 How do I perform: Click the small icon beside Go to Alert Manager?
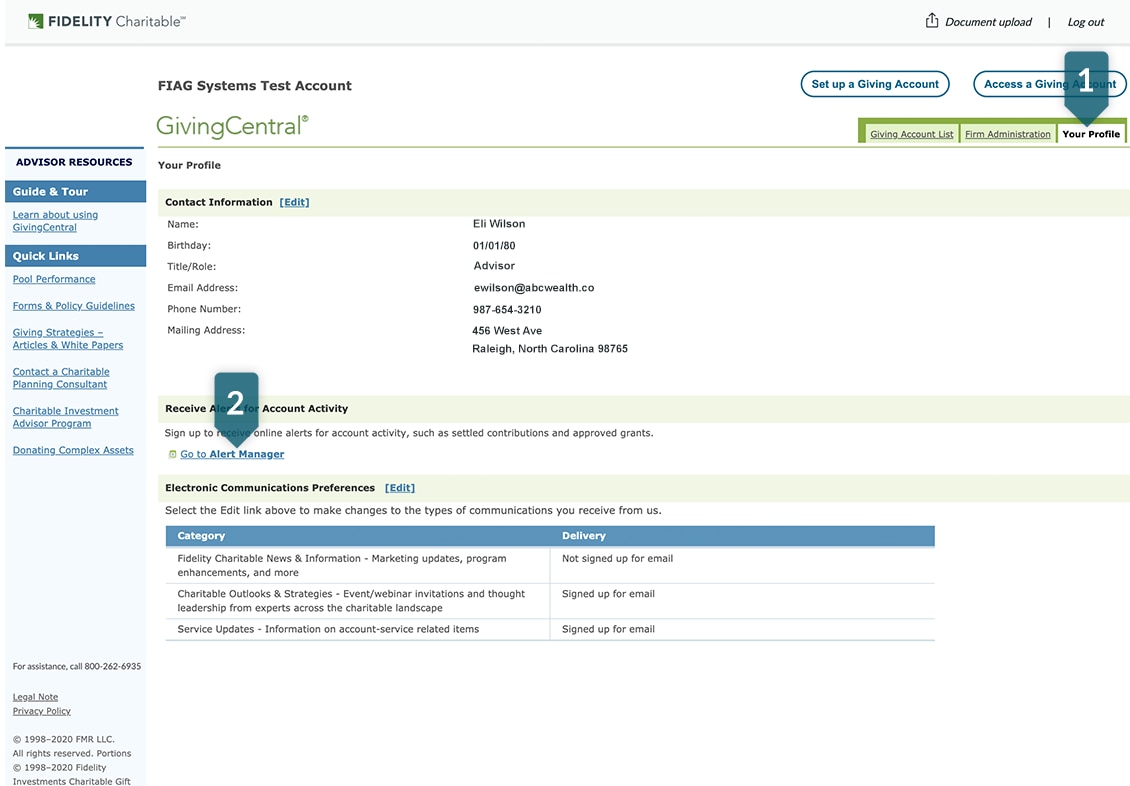(172, 455)
